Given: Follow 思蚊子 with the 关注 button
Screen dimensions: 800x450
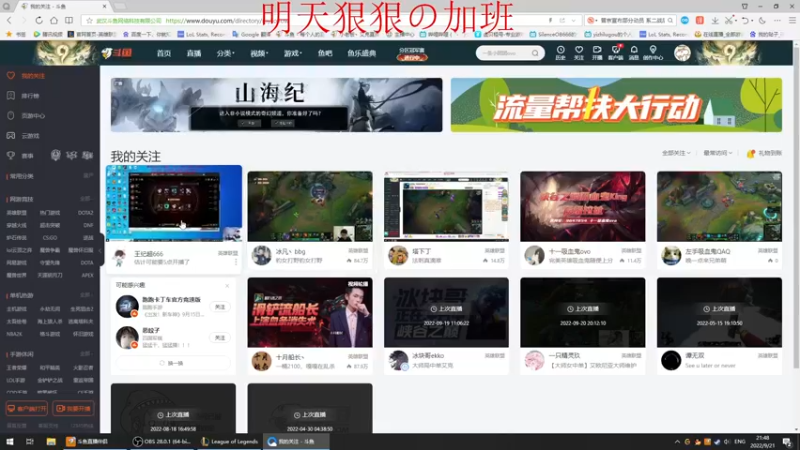Looking at the screenshot, I should [x=220, y=338].
